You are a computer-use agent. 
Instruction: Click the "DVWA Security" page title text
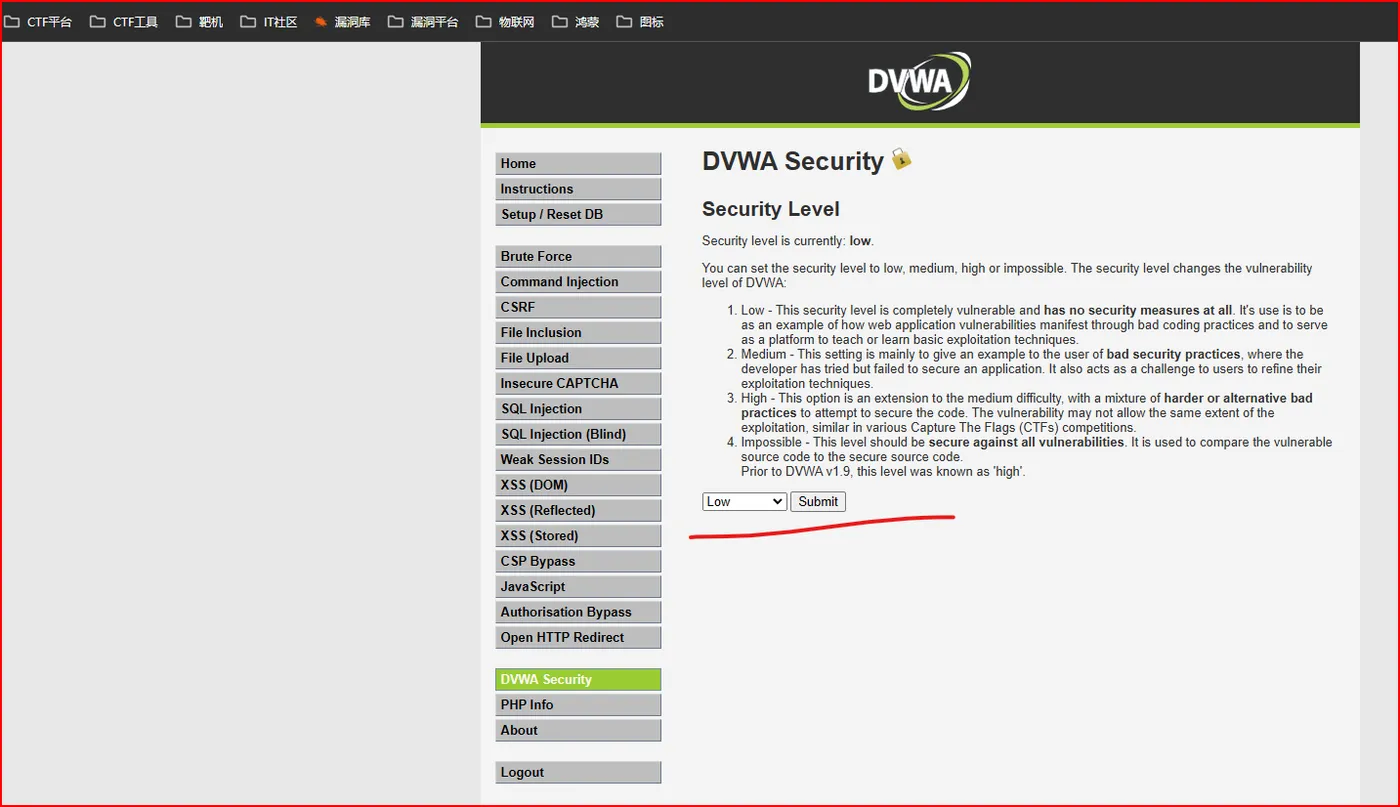coord(793,161)
